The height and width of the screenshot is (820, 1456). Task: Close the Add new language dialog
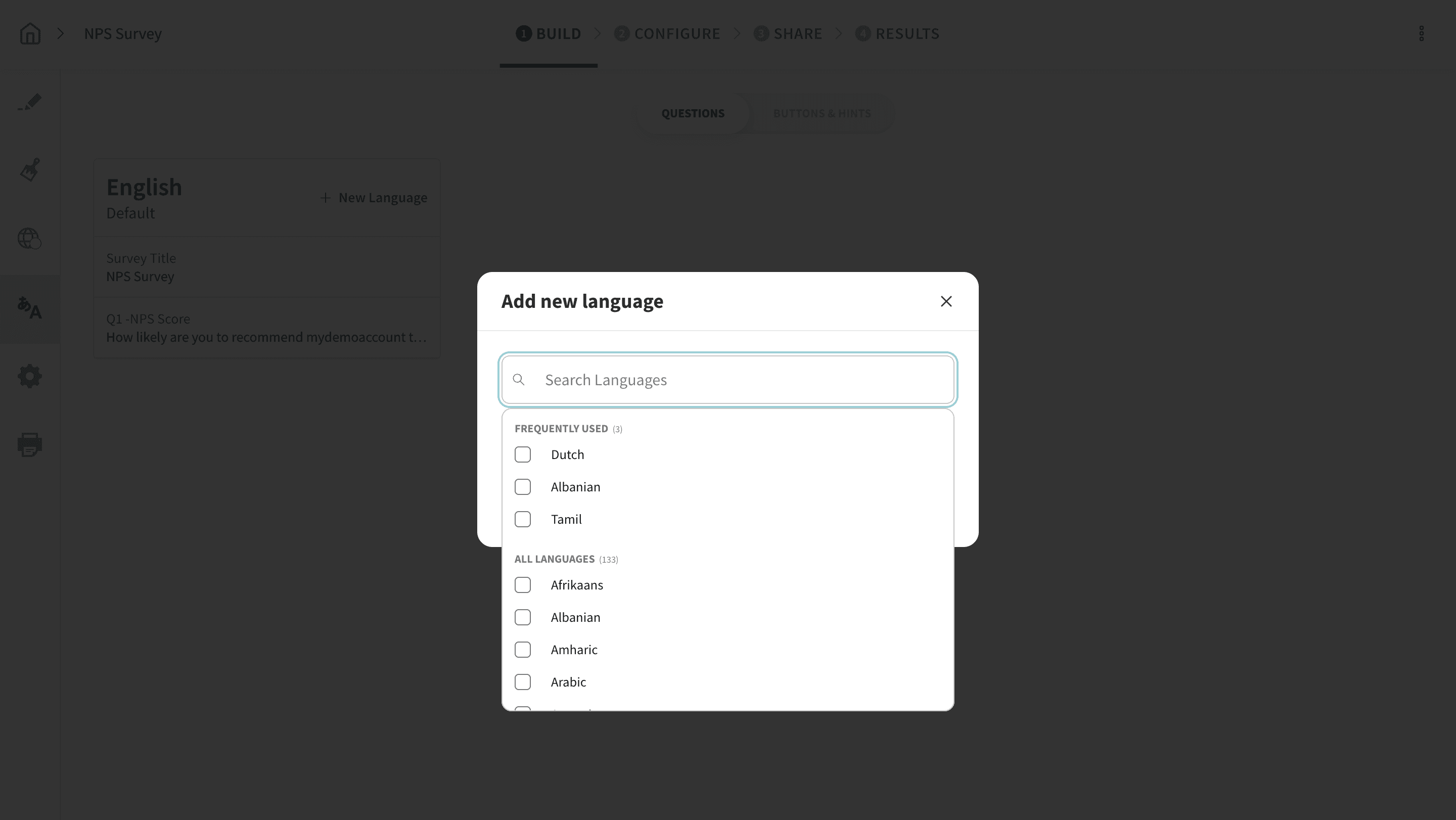click(945, 301)
